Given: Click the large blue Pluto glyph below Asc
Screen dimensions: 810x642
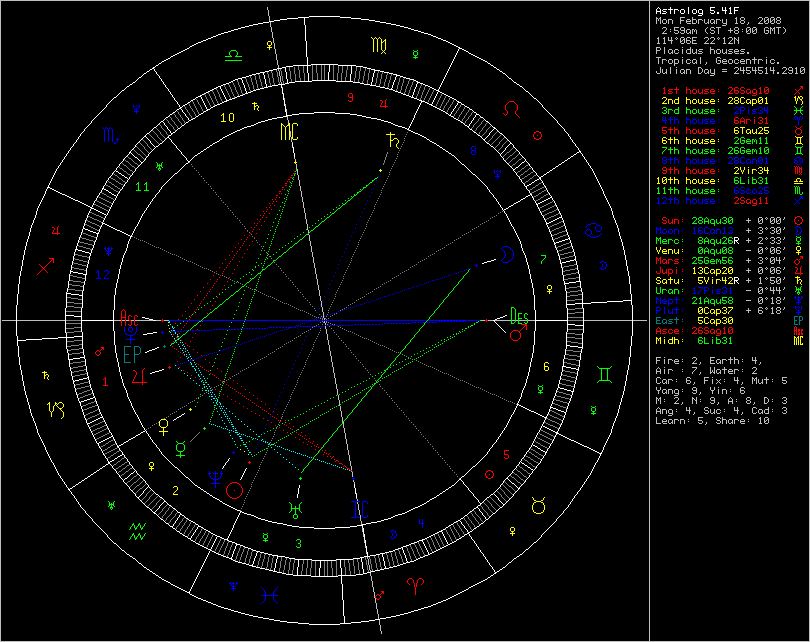Looking at the screenshot, I should [131, 334].
